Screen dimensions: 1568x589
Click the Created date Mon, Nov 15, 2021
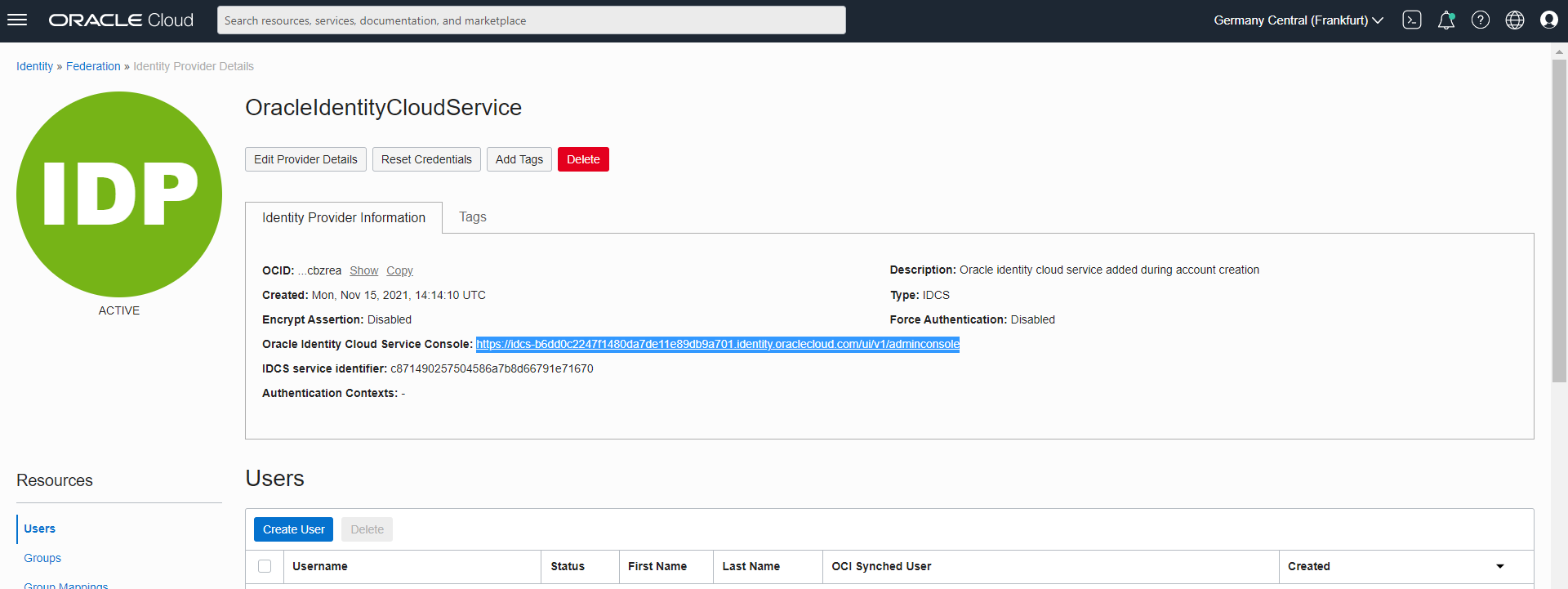pyautogui.click(x=399, y=295)
